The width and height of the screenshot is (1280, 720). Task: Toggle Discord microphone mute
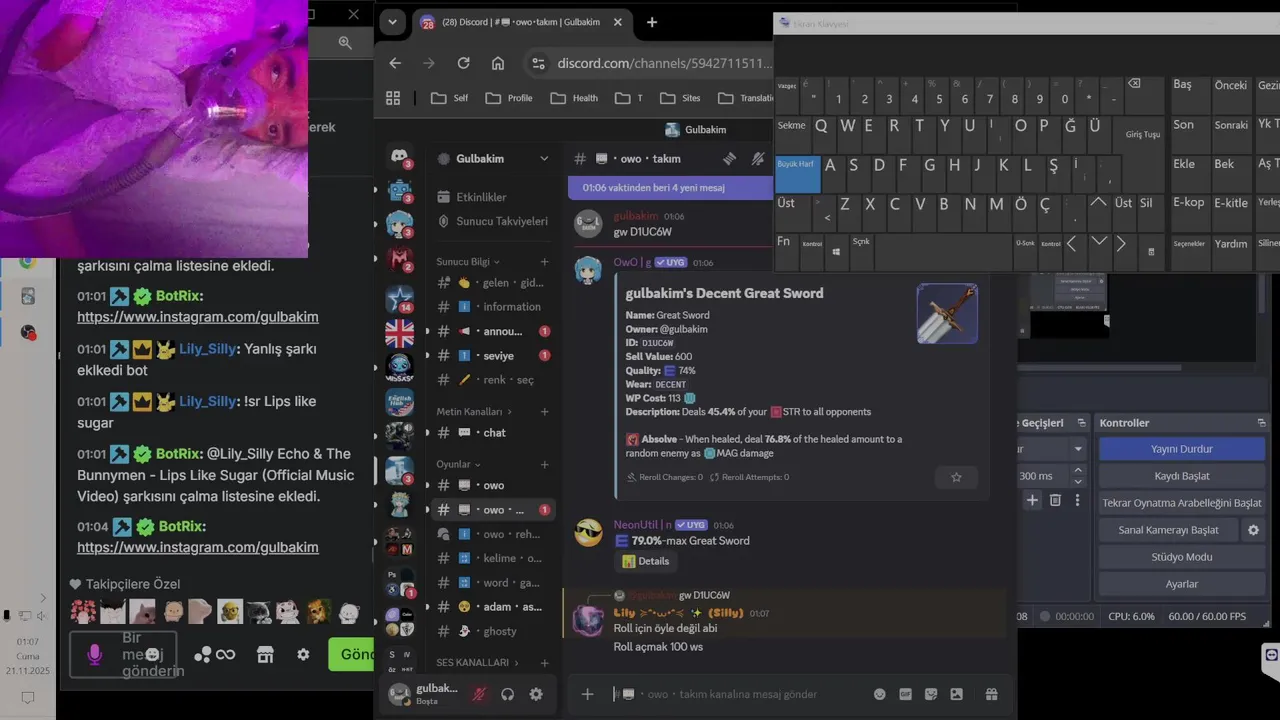point(479,694)
